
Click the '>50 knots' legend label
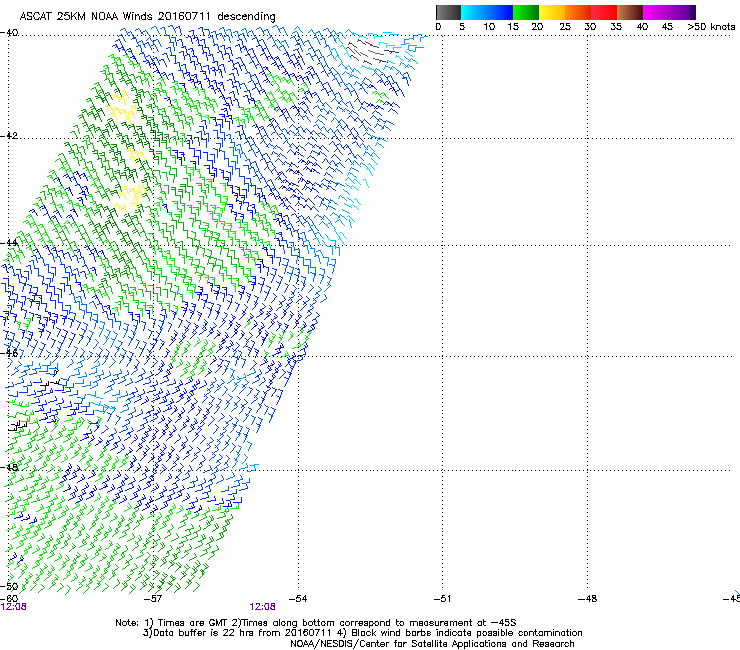tap(711, 27)
